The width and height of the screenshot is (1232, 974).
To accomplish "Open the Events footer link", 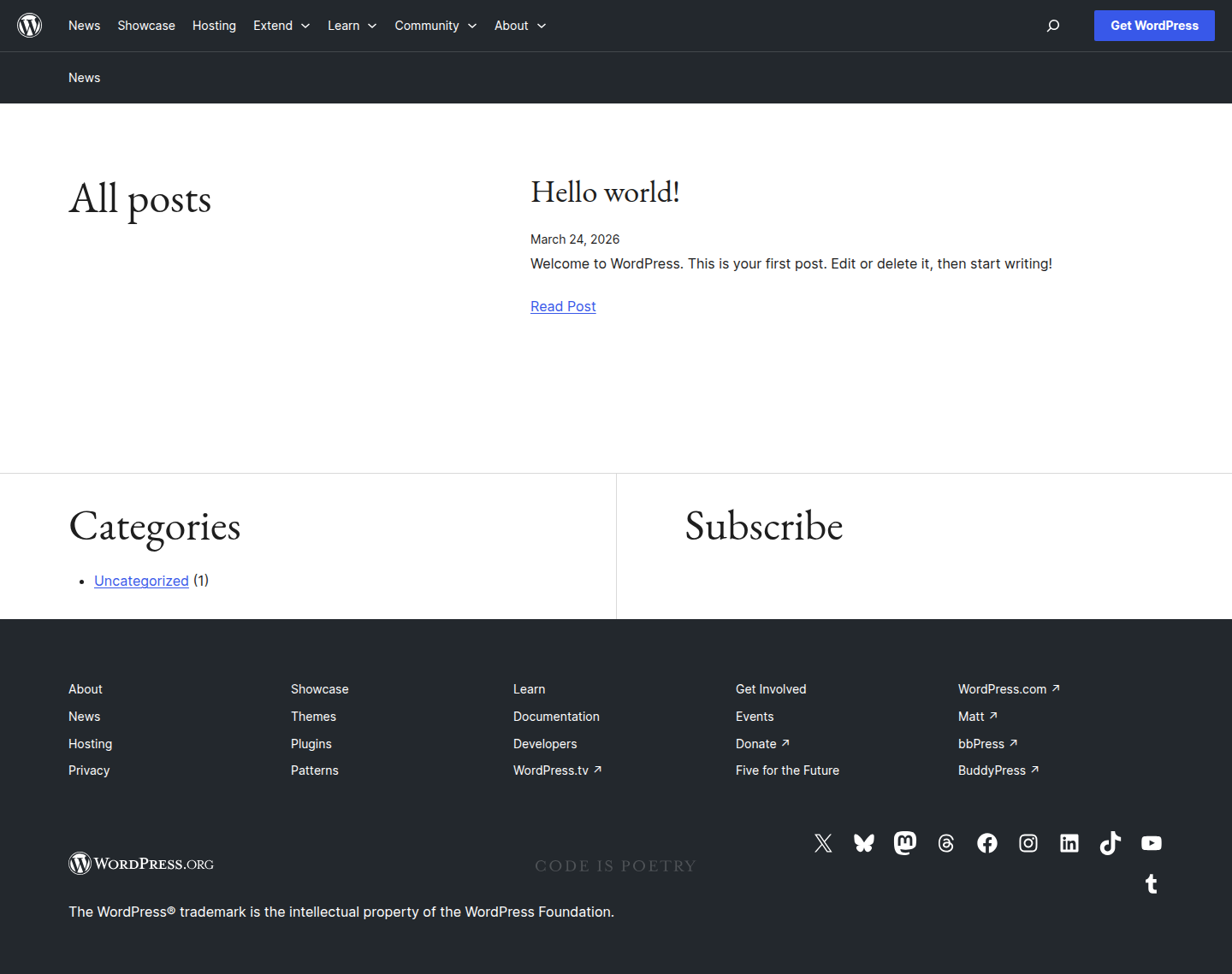I will [755, 717].
